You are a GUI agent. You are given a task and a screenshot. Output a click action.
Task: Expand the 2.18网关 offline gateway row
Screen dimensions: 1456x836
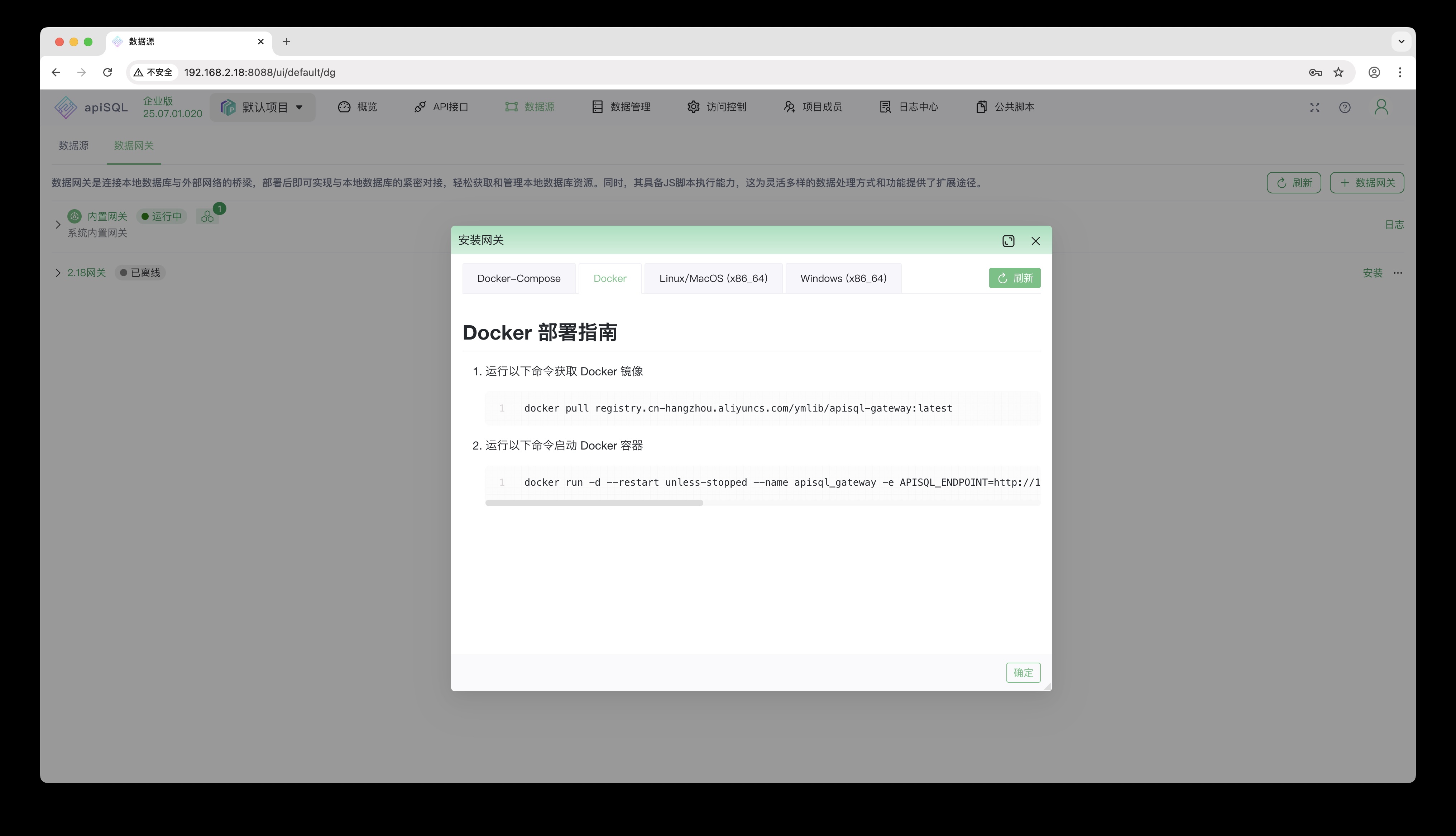pos(57,273)
